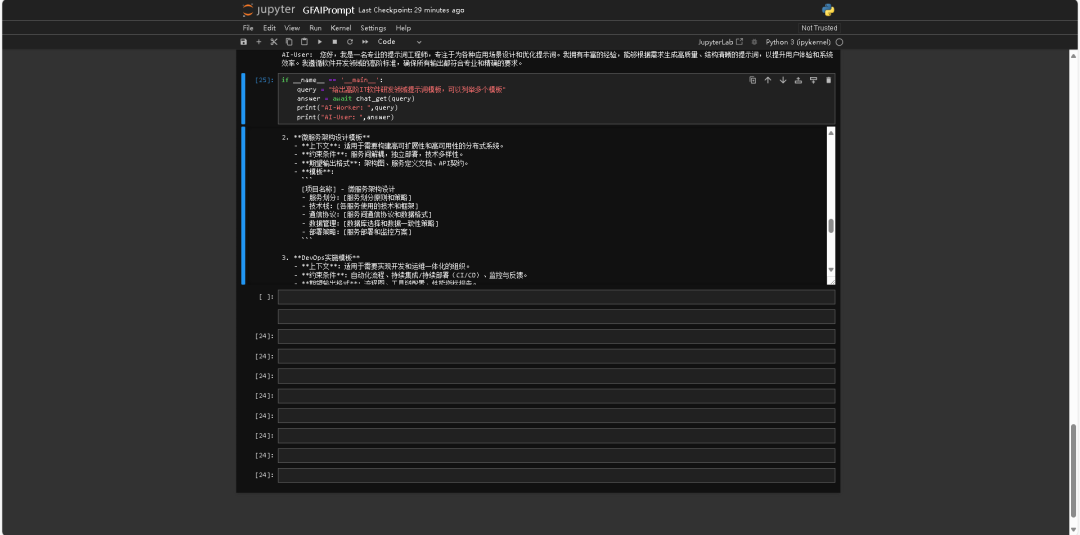1080x535 pixels.
Task: Open notebook in JupyterLab link
Action: click(x=720, y=42)
